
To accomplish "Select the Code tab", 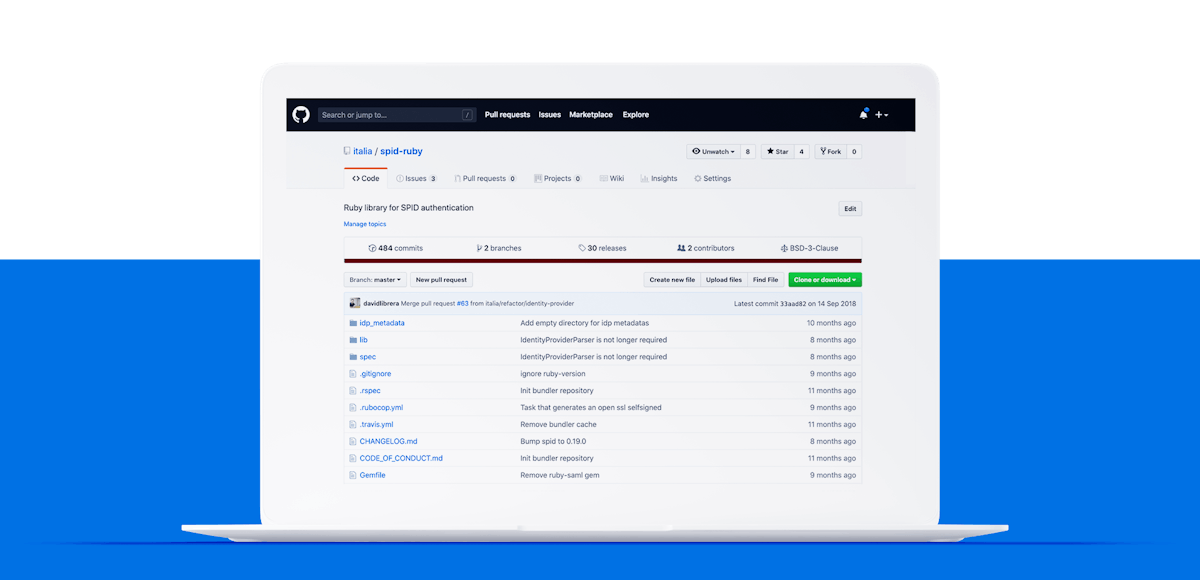I will point(366,178).
